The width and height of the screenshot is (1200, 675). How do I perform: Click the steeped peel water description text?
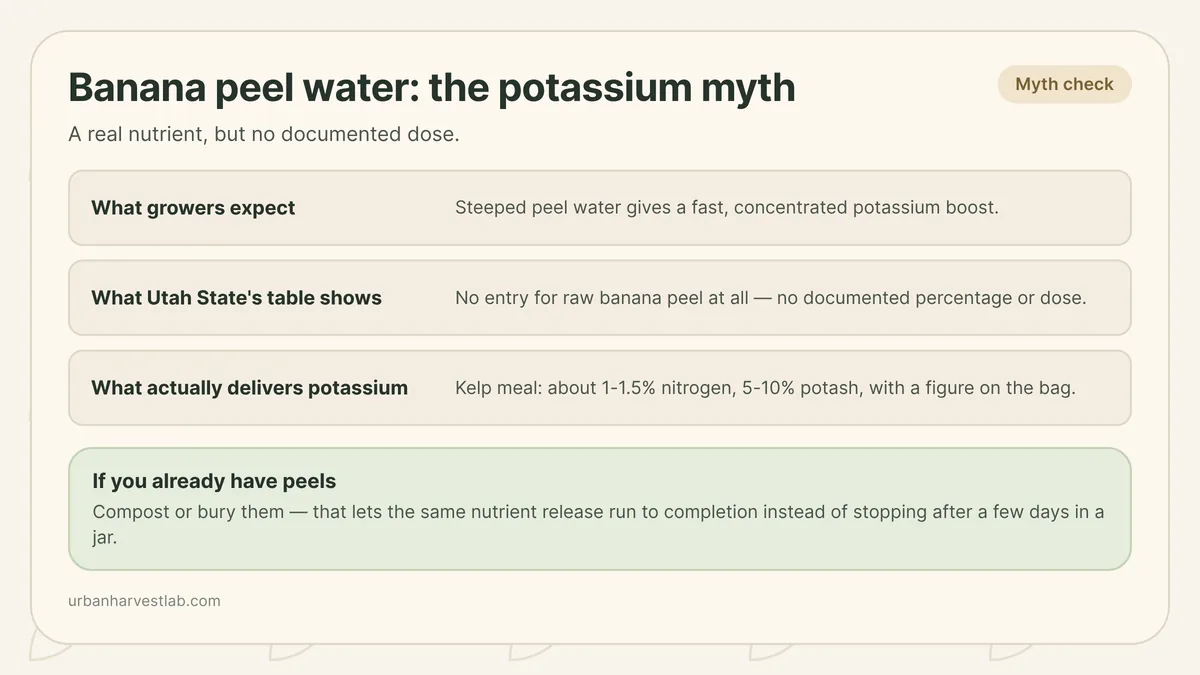pos(727,208)
